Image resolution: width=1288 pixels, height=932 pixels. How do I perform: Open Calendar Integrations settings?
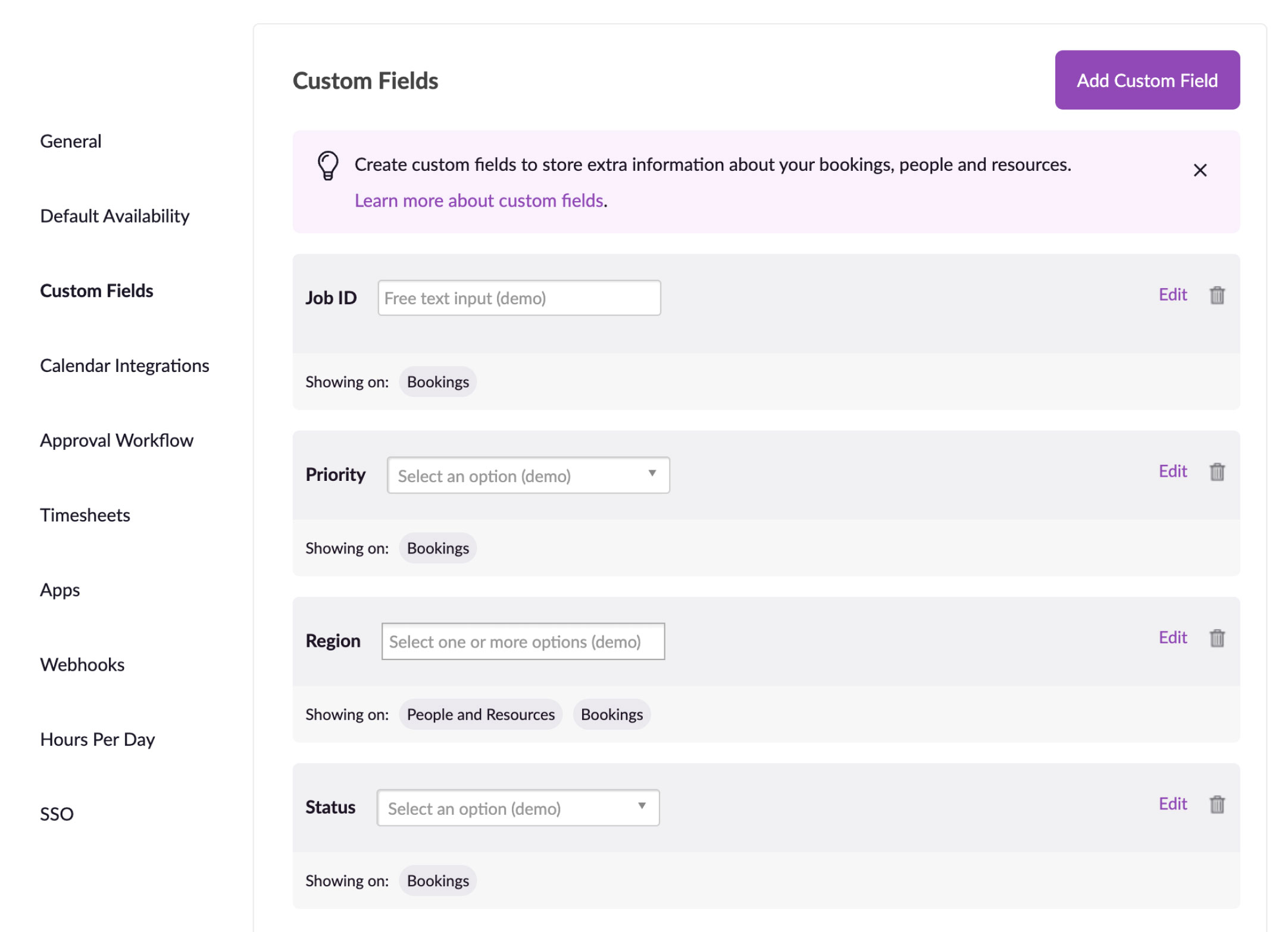coord(124,366)
